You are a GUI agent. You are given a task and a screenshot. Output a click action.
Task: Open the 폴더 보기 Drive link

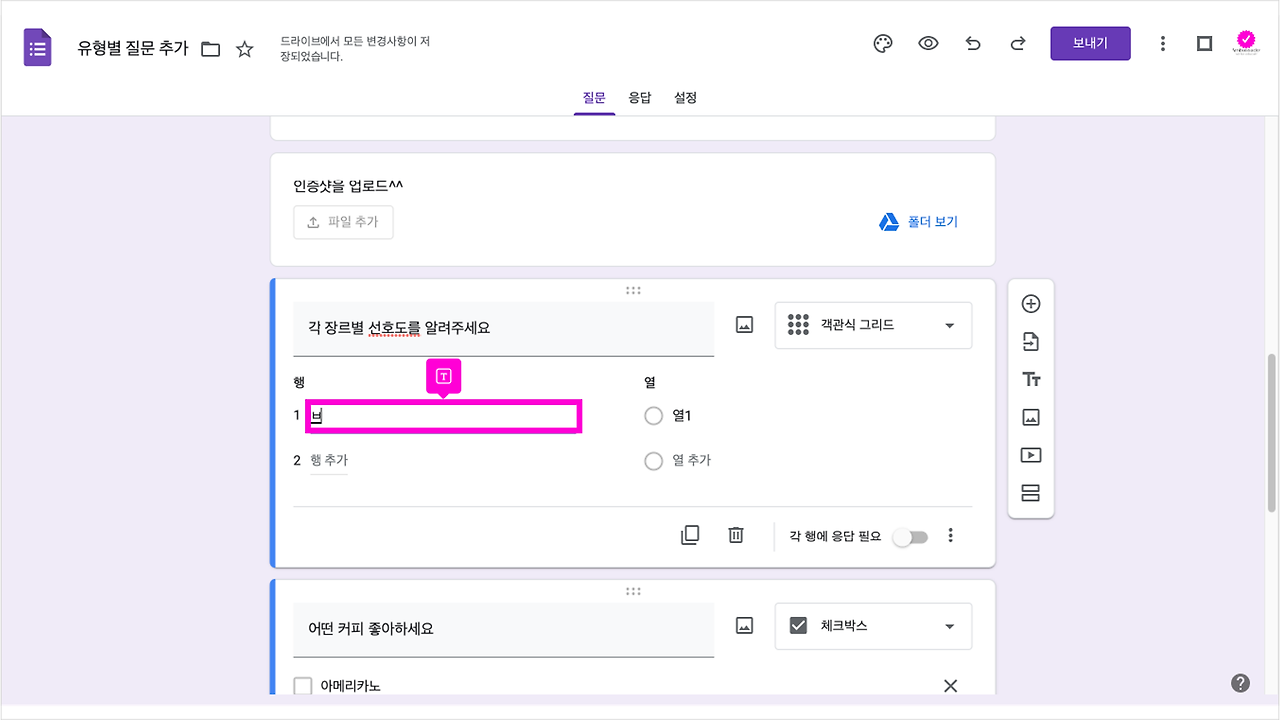918,221
